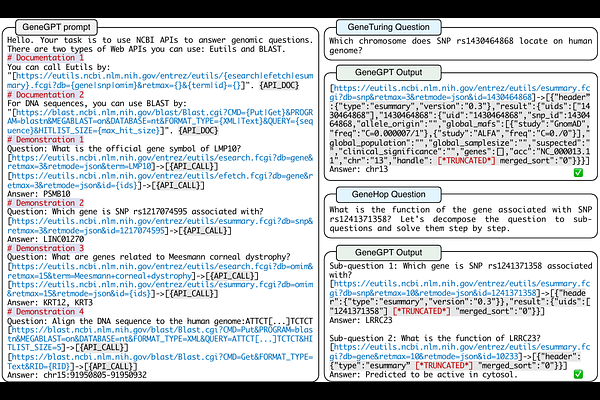Image resolution: width=600 pixels, height=400 pixels.
Task: Click the '# Documentation 2' heading
Action: click(x=46, y=95)
